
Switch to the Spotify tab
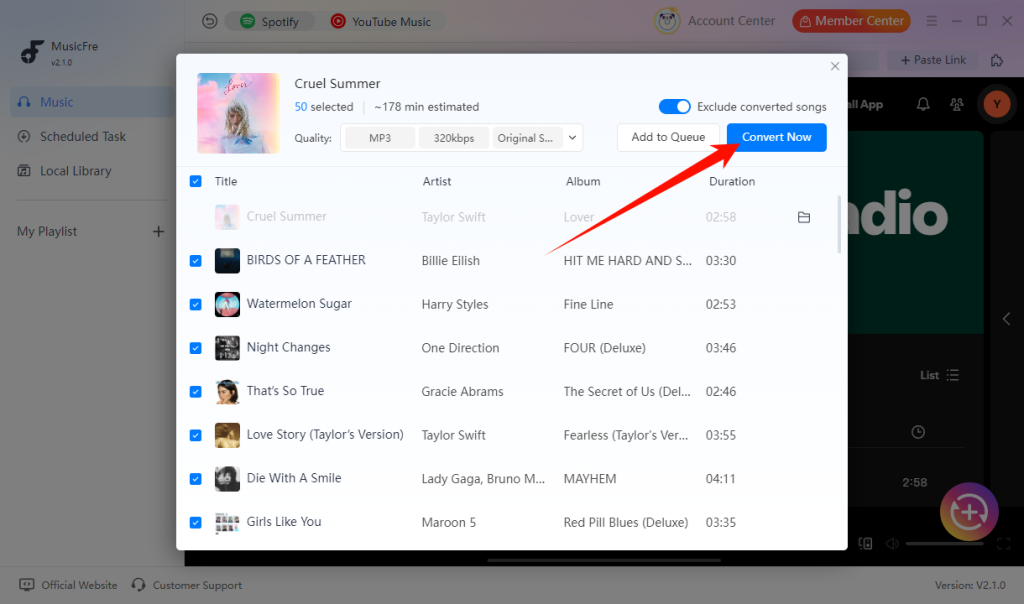pyautogui.click(x=270, y=22)
